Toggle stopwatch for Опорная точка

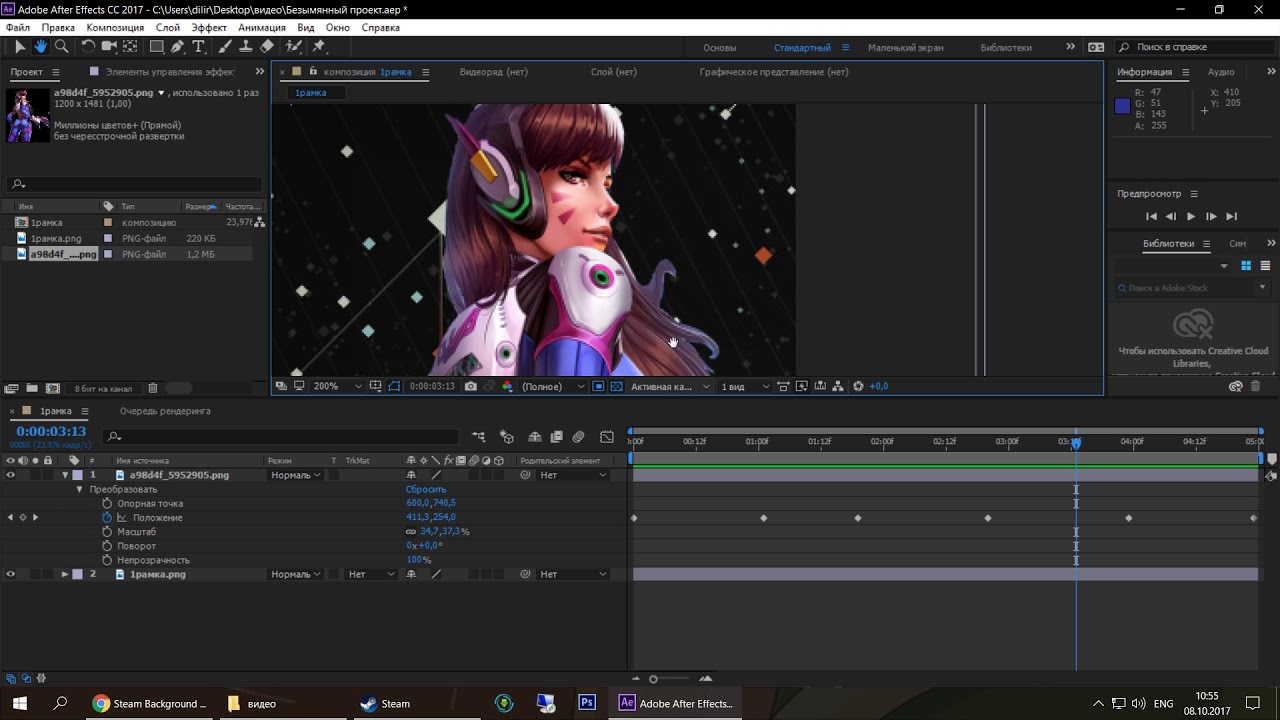coord(107,504)
